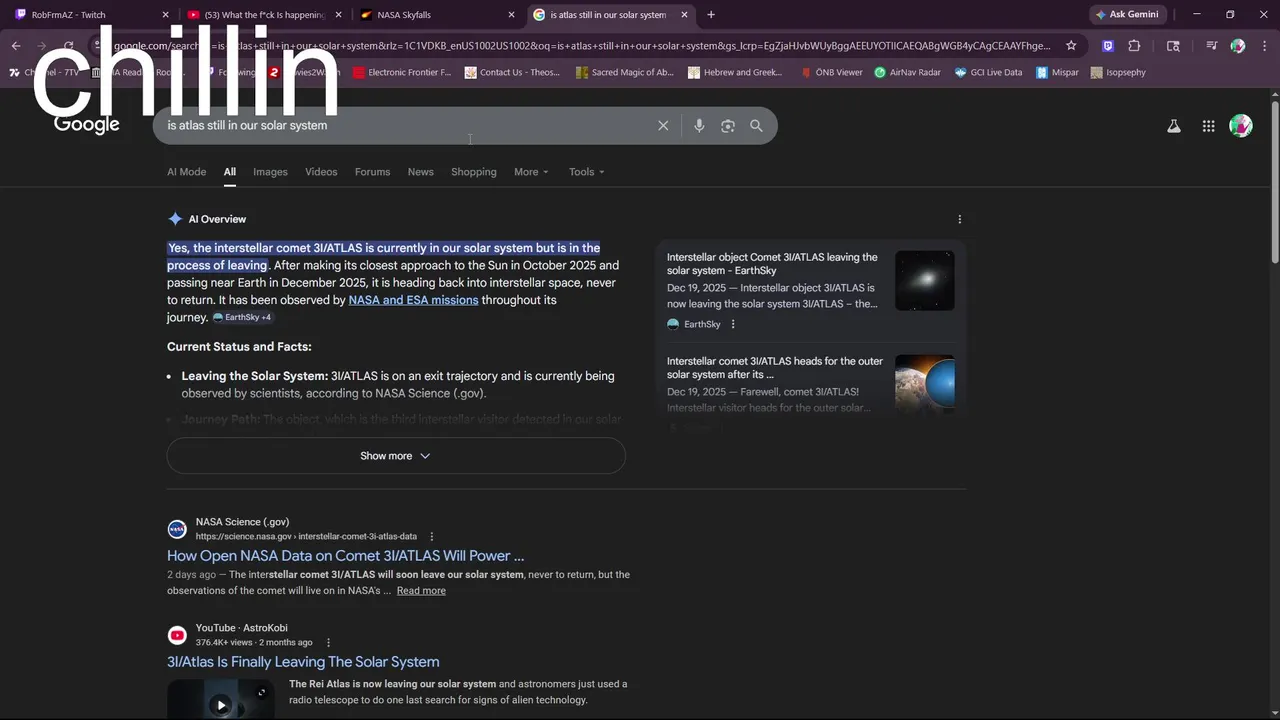Click the page vertical scrollbar

tap(1275, 180)
